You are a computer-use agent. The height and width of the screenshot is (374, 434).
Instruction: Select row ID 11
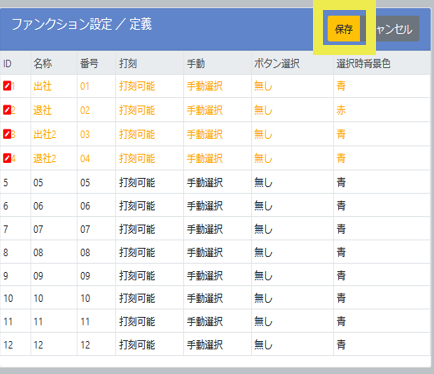8,321
